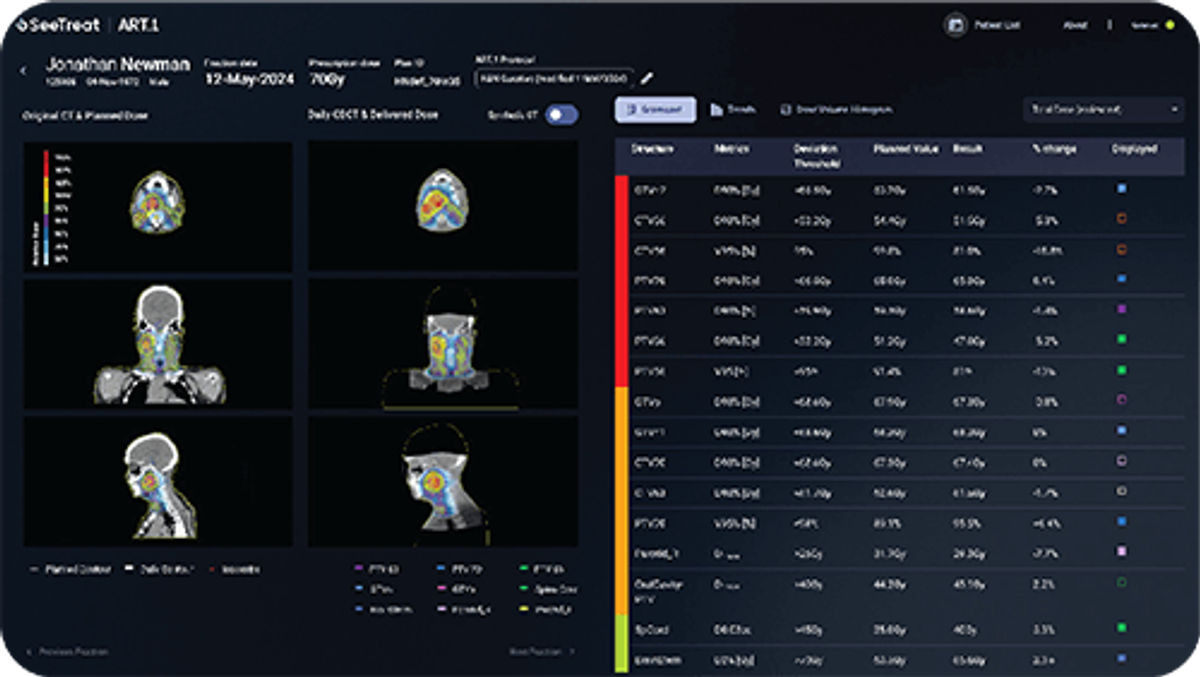Open the ART.1 Protocol selector field

coord(556,76)
